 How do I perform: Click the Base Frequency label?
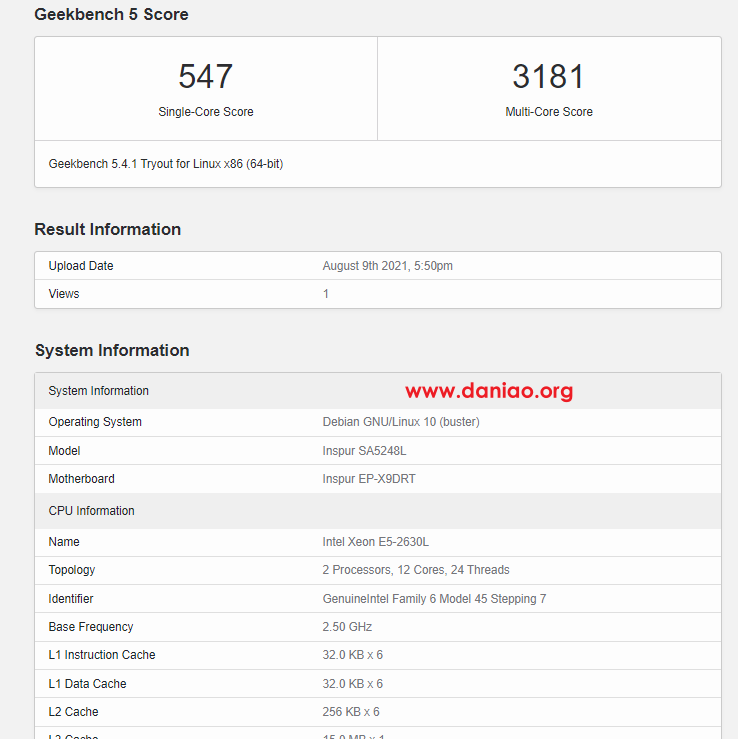click(91, 627)
